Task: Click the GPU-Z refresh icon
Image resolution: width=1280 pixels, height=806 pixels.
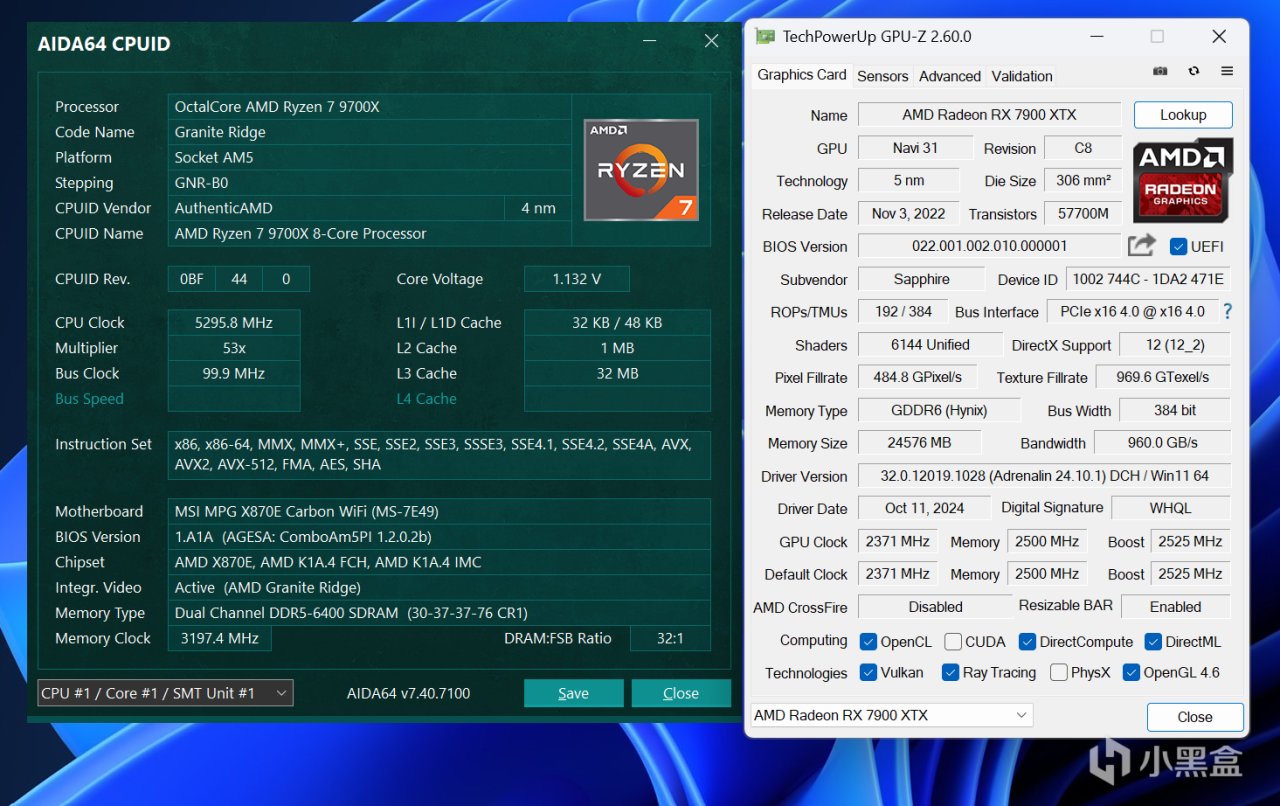Action: 1193,72
